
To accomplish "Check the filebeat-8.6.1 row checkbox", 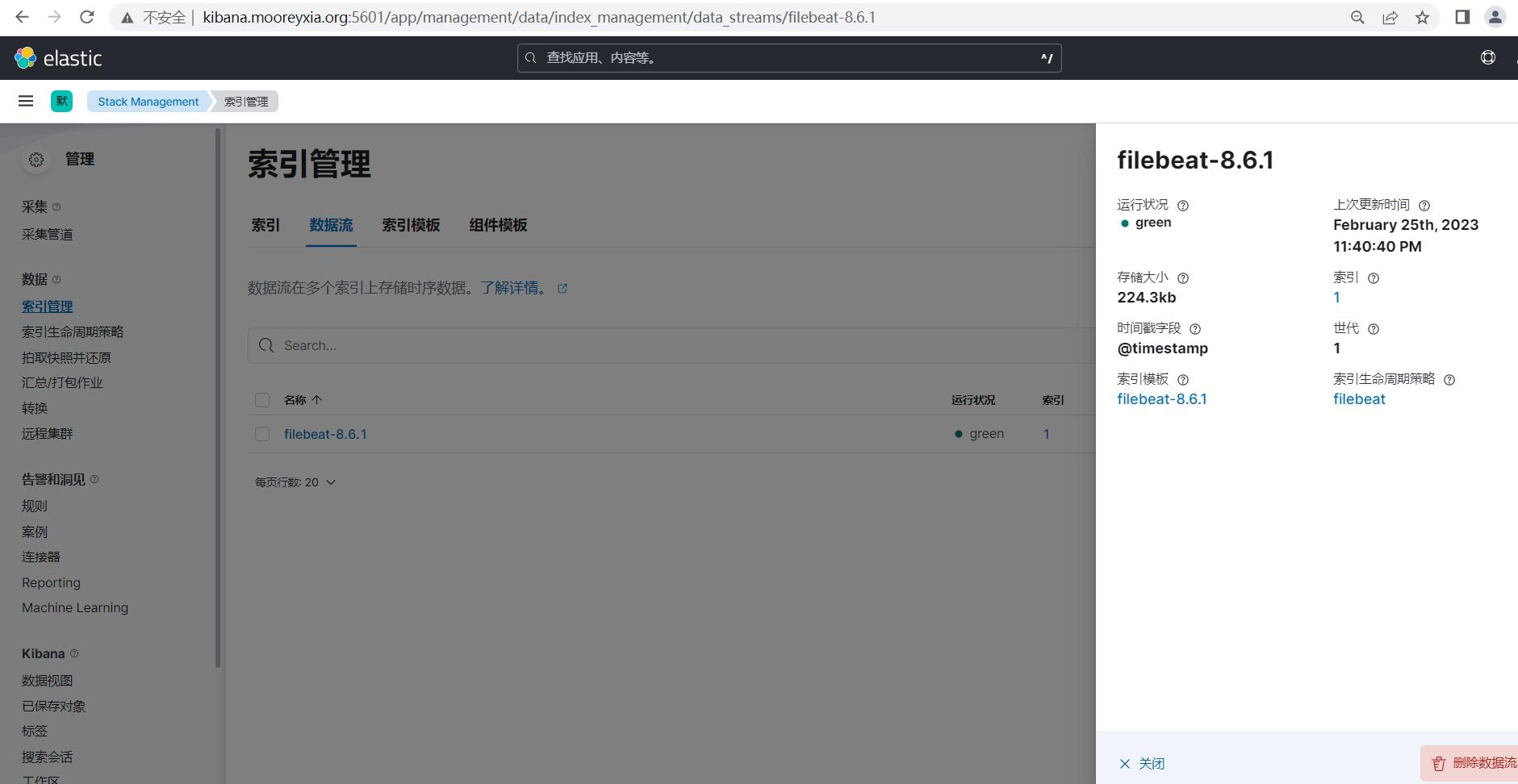I will click(x=262, y=434).
